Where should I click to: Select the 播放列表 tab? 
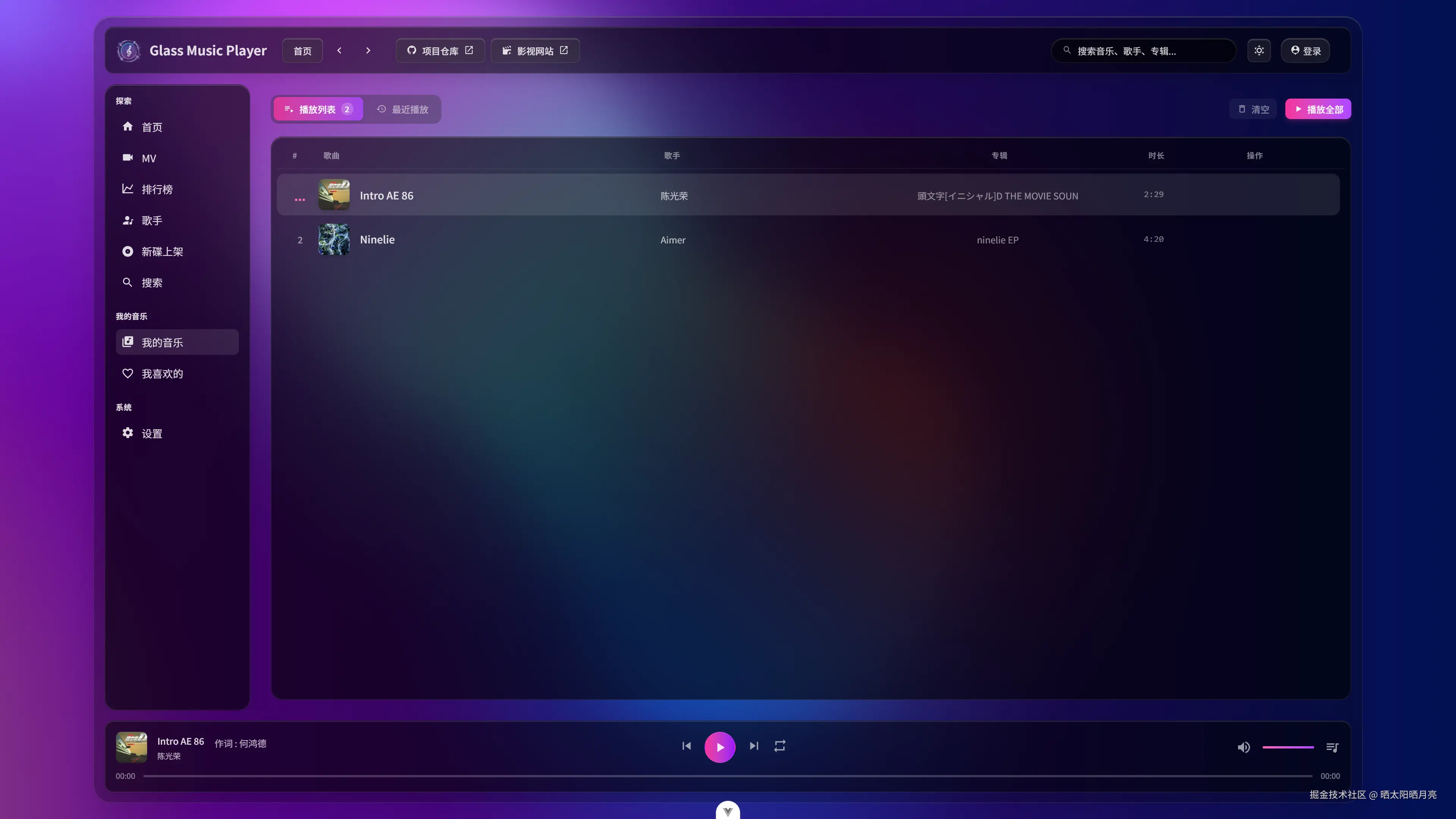(318, 109)
